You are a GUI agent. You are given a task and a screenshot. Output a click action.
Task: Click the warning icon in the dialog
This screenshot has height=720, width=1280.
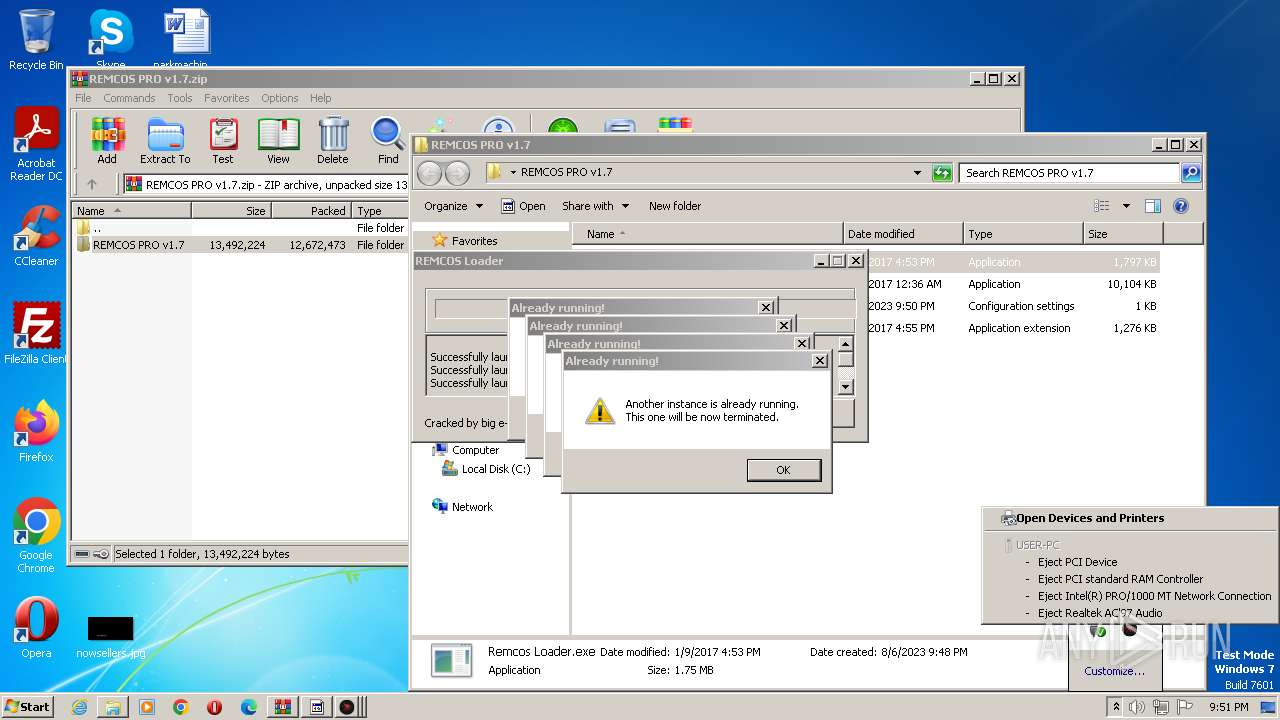coord(599,411)
